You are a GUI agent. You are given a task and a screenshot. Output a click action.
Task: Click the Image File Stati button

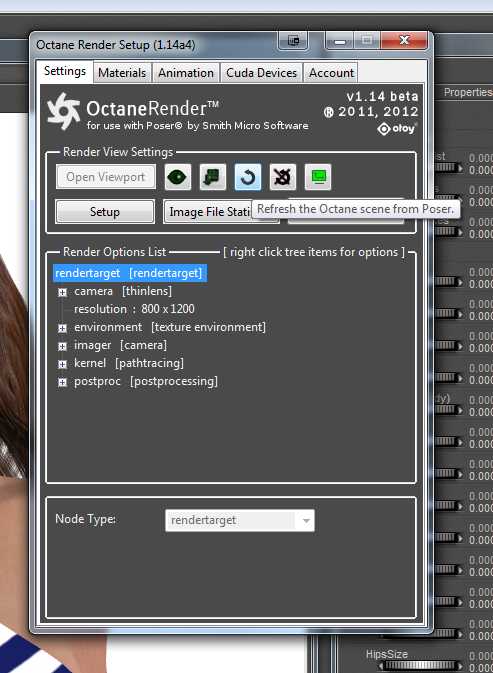click(x=208, y=212)
